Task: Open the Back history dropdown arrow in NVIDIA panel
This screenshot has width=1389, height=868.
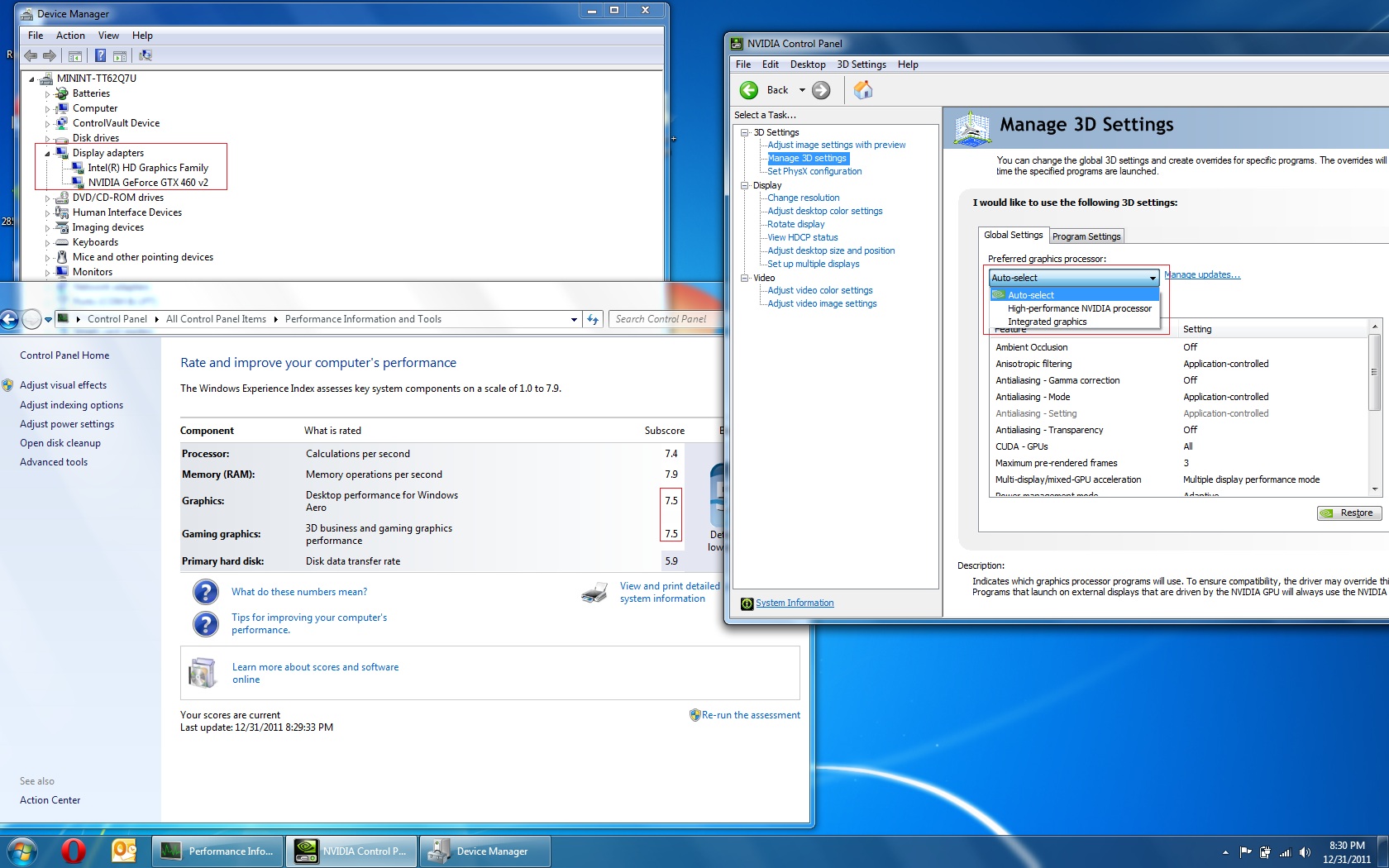Action: click(x=802, y=90)
